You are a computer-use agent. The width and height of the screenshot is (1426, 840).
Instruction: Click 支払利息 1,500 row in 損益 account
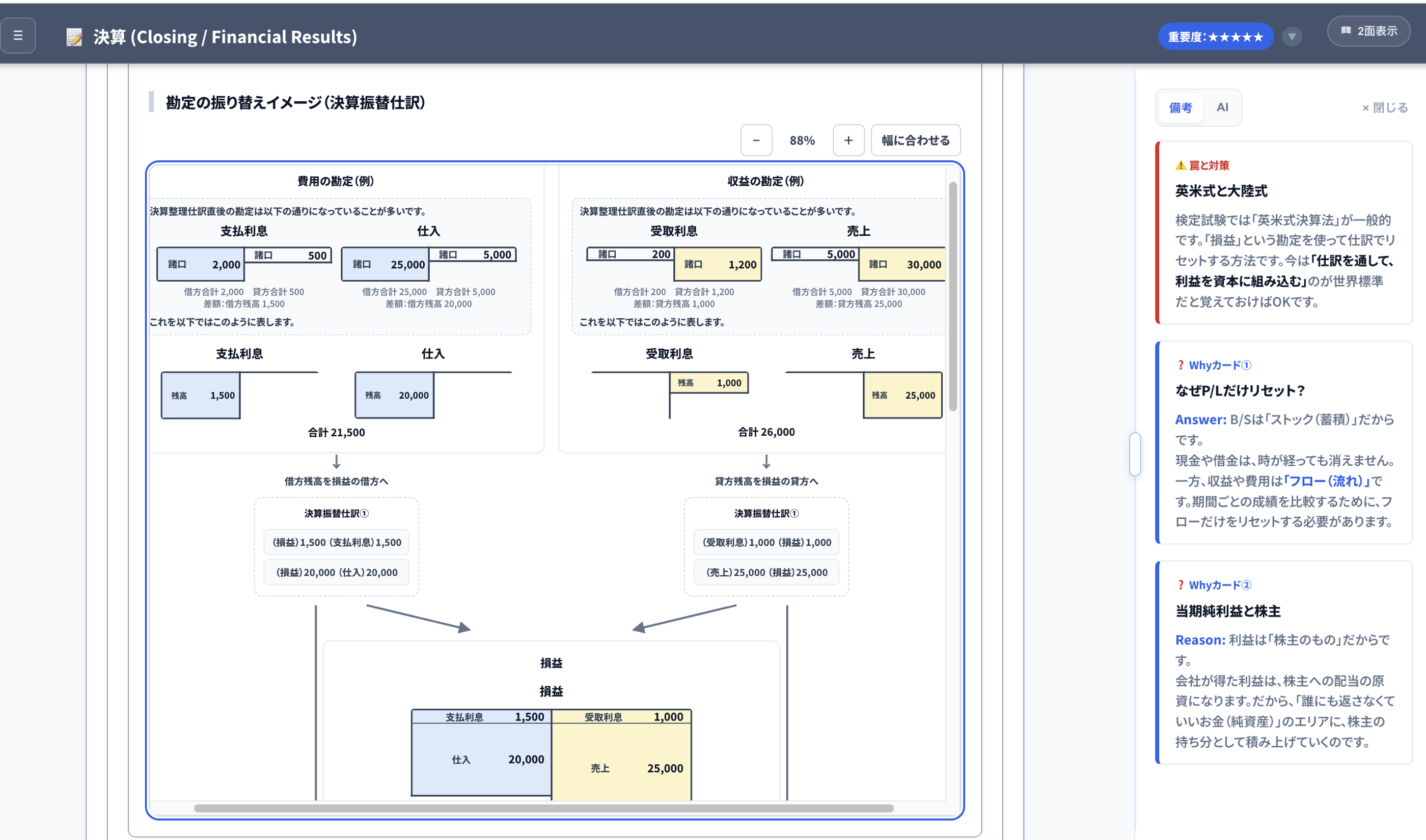pyautogui.click(x=481, y=717)
